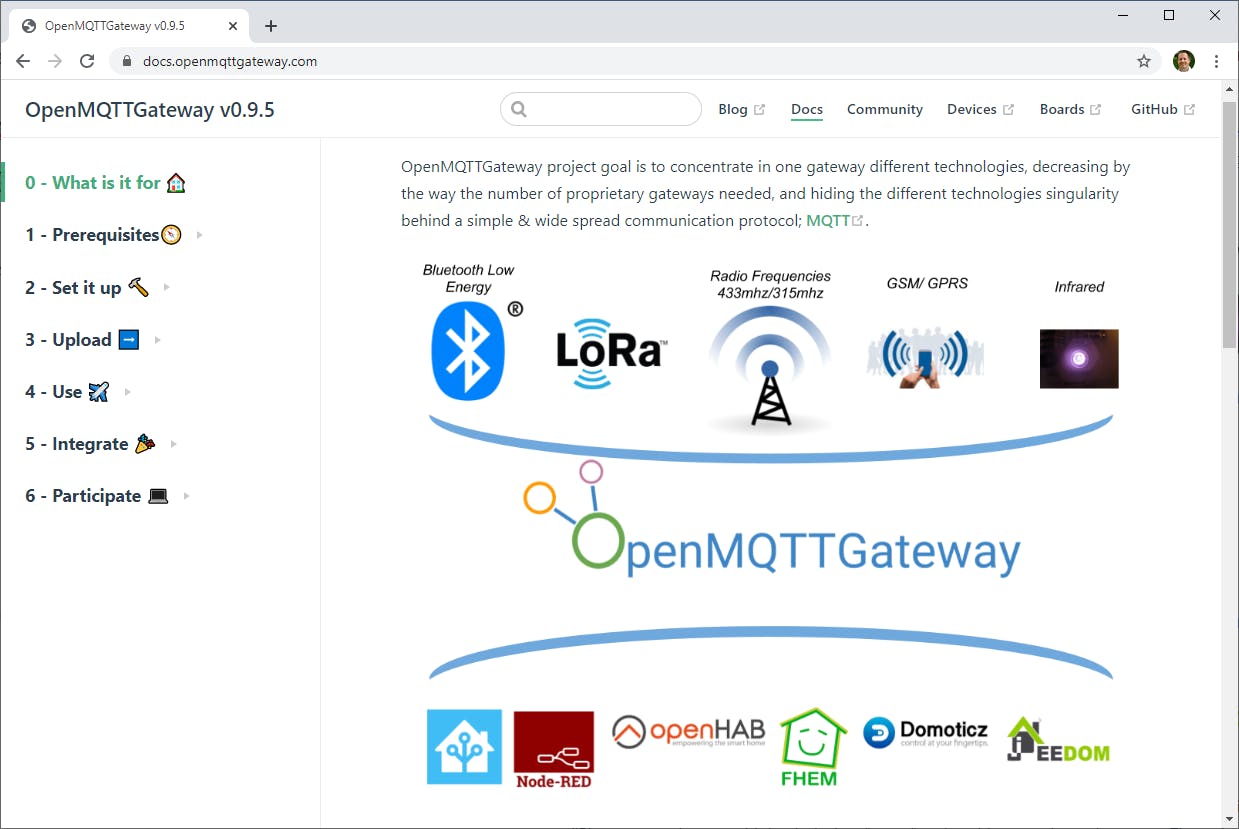Open the sidebar section 1 - Prerequisites
The image size is (1239, 829).
pyautogui.click(x=104, y=235)
